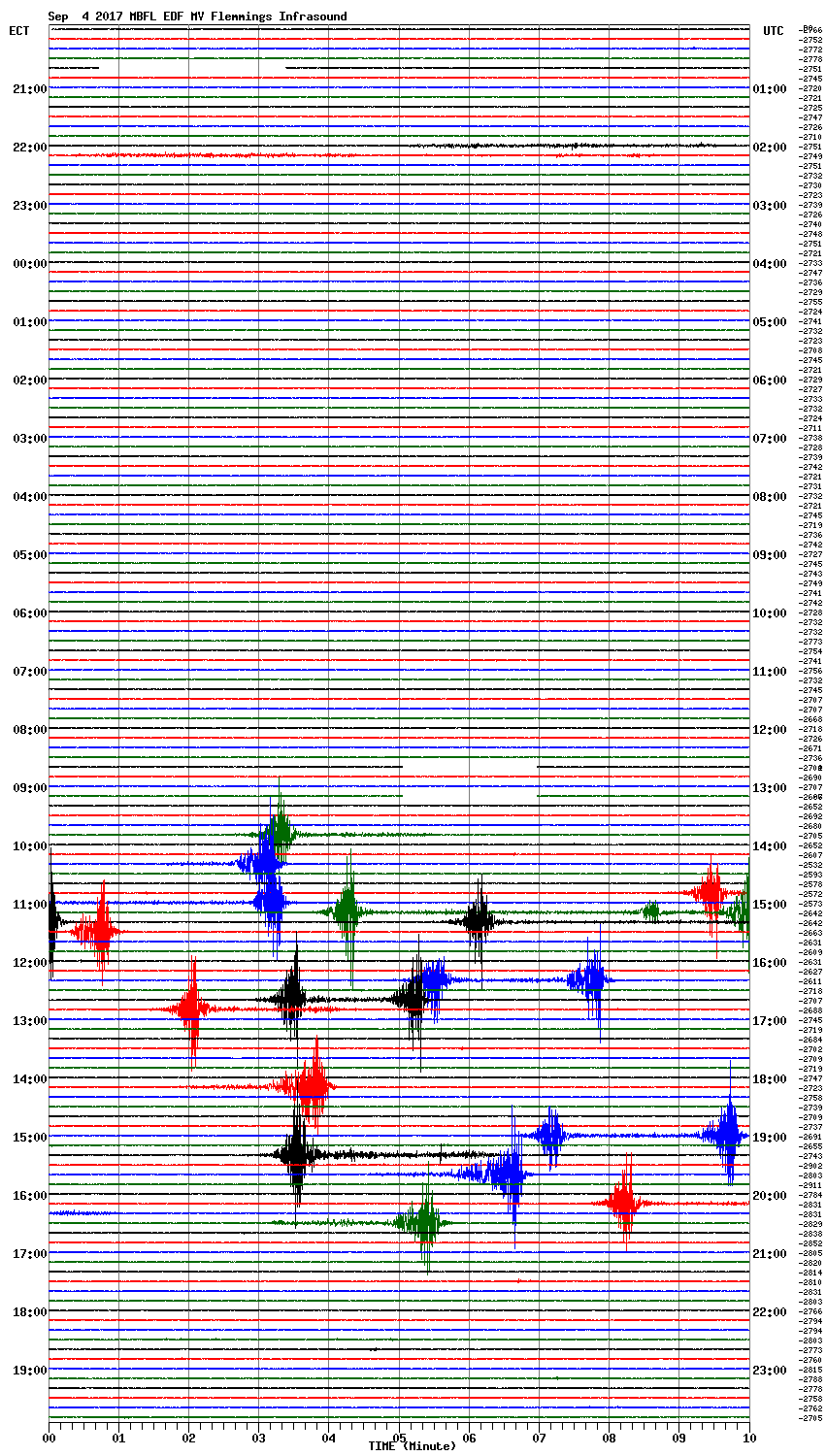Select the 14:00 ECT time label

[x=29, y=1079]
